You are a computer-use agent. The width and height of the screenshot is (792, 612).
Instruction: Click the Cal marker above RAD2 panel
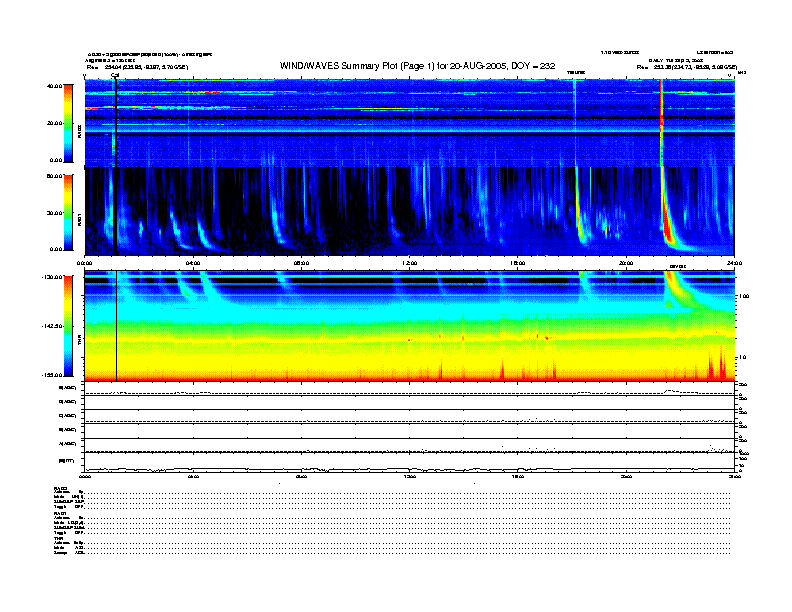point(115,75)
